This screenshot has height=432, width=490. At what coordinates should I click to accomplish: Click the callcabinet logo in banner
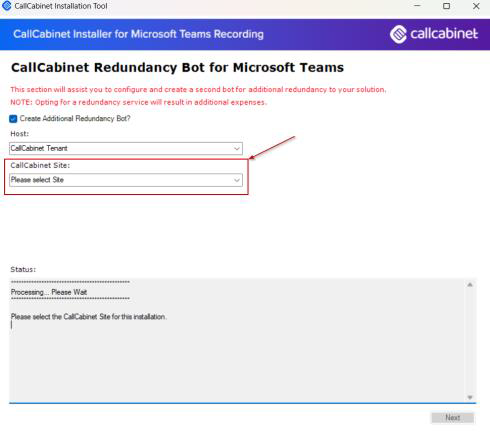point(434,34)
